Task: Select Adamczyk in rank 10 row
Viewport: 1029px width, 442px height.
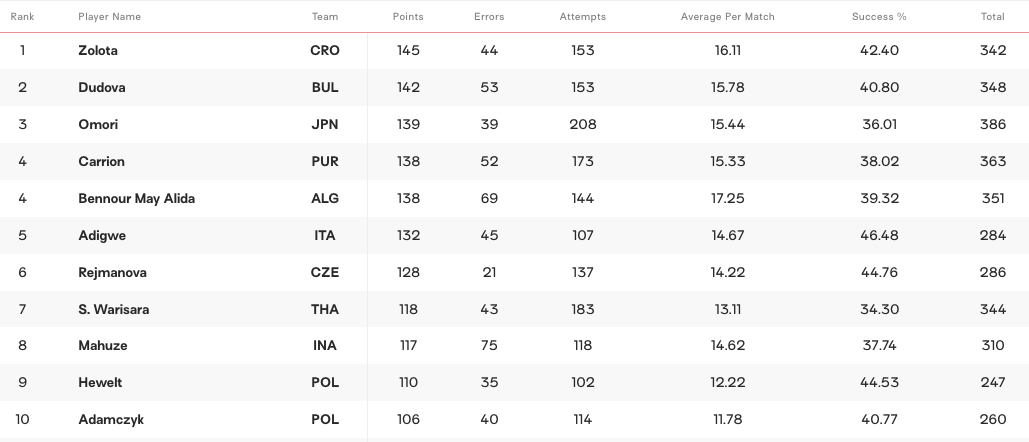Action: click(x=111, y=420)
